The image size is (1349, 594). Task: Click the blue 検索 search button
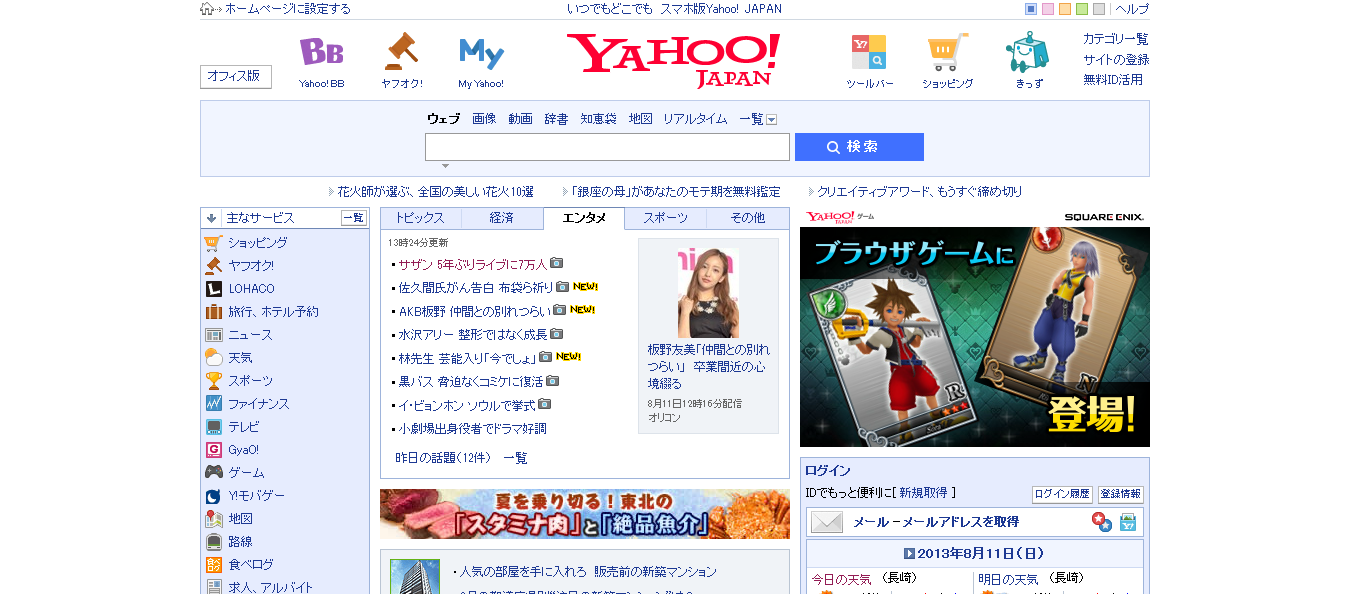point(859,147)
